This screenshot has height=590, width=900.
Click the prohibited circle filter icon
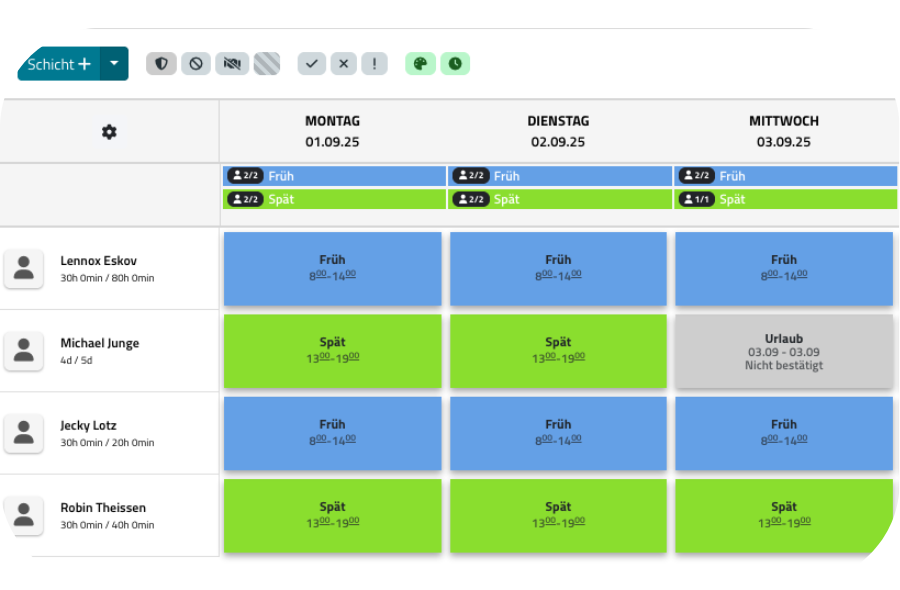(196, 64)
